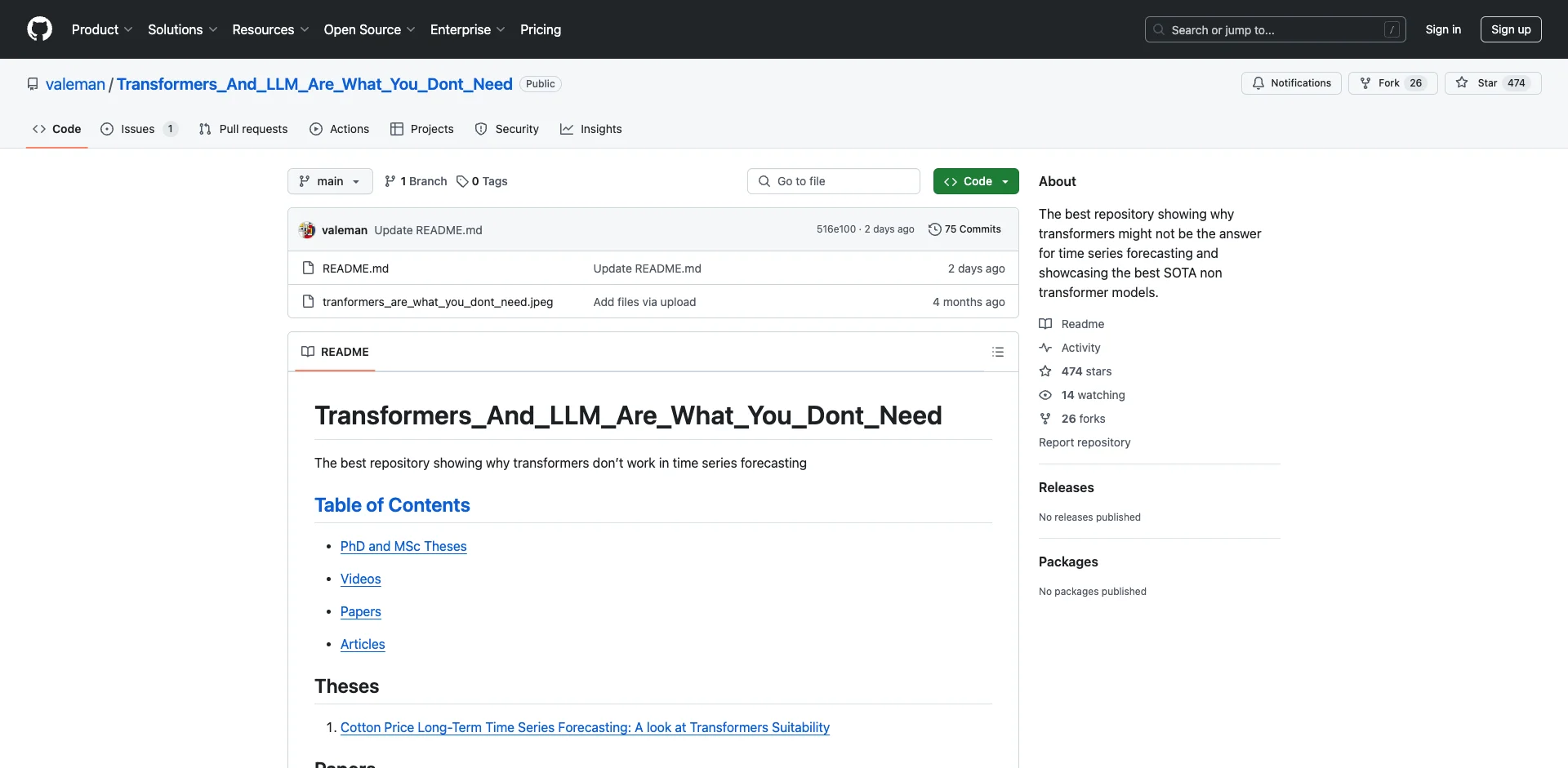The width and height of the screenshot is (1568, 768).
Task: Open the latest commit message Update README.md
Action: point(428,230)
